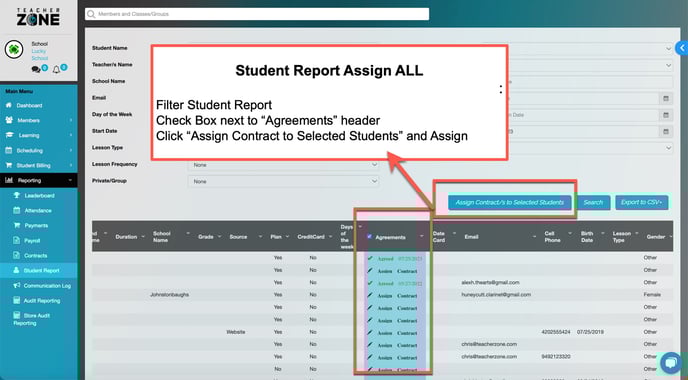Click the Audit Reporting icon

click(x=17, y=301)
